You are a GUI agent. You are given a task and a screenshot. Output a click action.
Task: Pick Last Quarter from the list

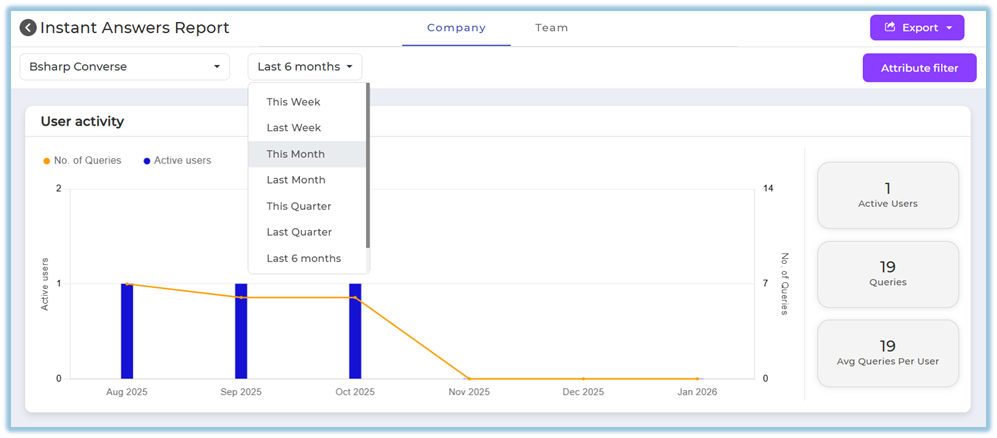click(298, 232)
